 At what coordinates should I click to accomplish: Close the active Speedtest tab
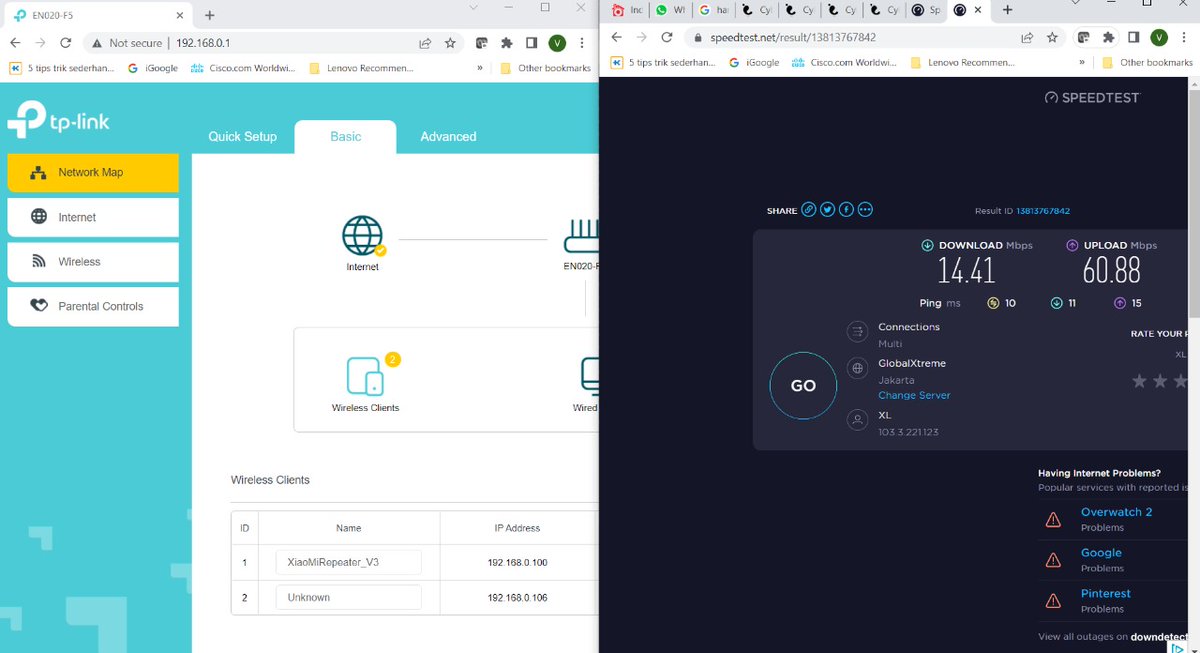[x=979, y=10]
